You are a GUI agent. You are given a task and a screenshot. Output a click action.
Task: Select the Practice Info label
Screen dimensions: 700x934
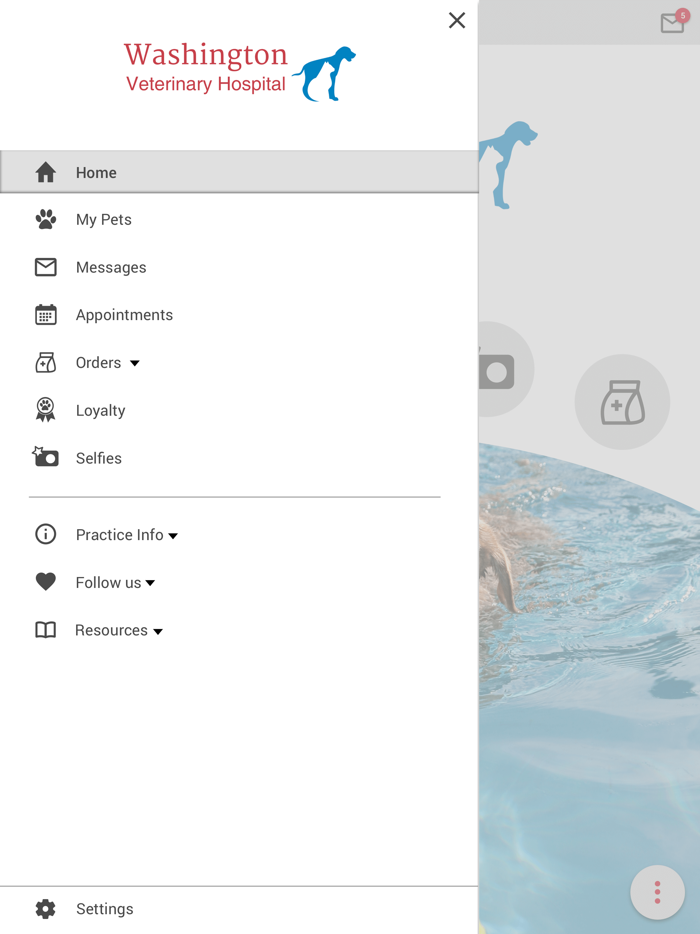pos(119,535)
